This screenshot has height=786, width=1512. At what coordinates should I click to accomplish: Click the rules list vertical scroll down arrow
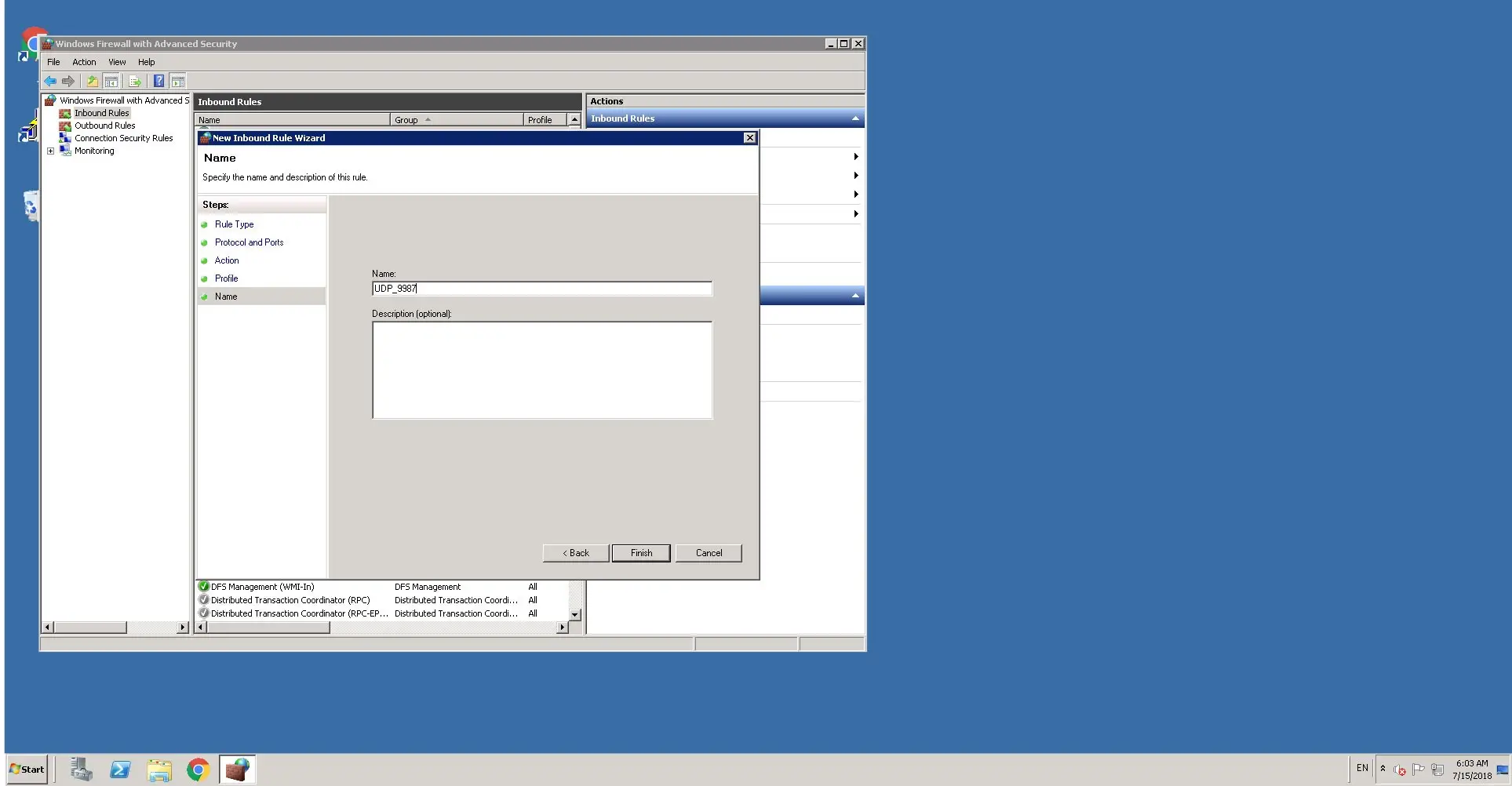[x=574, y=615]
